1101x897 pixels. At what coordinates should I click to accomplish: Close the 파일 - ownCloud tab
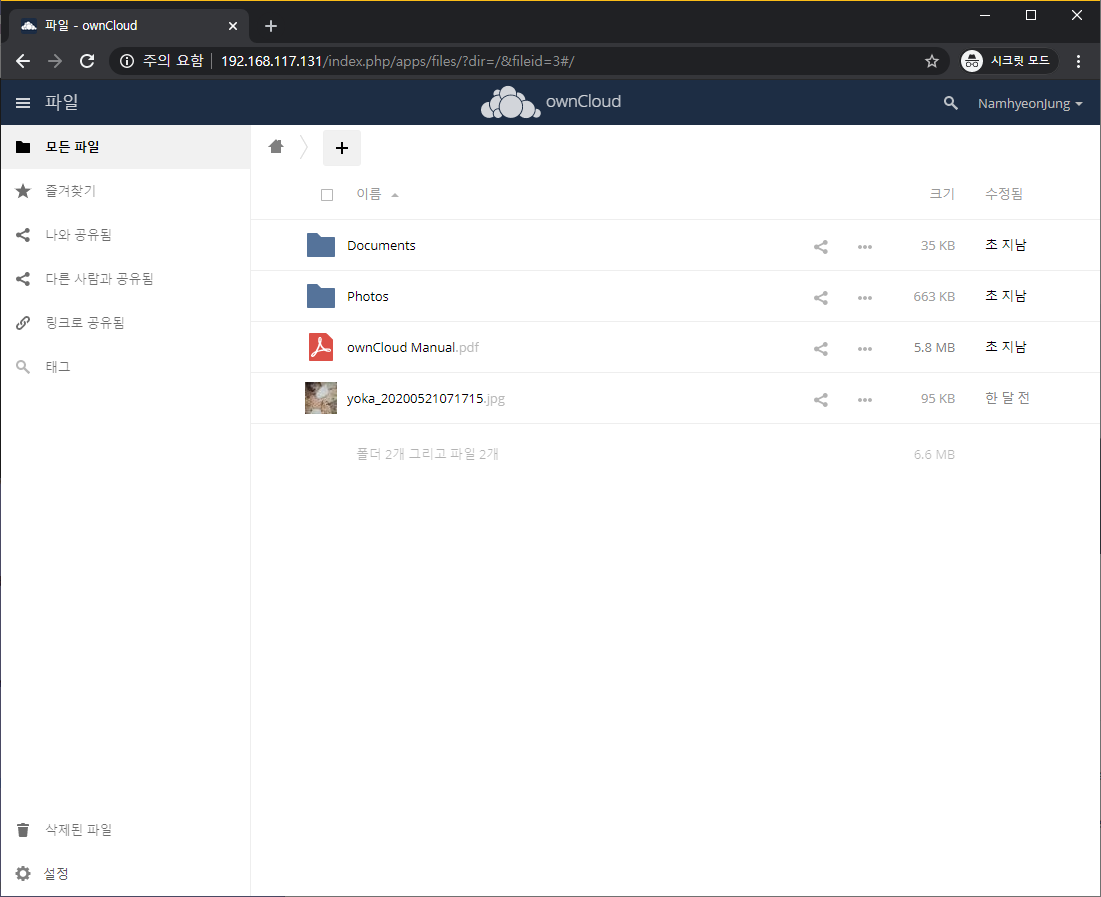233,26
